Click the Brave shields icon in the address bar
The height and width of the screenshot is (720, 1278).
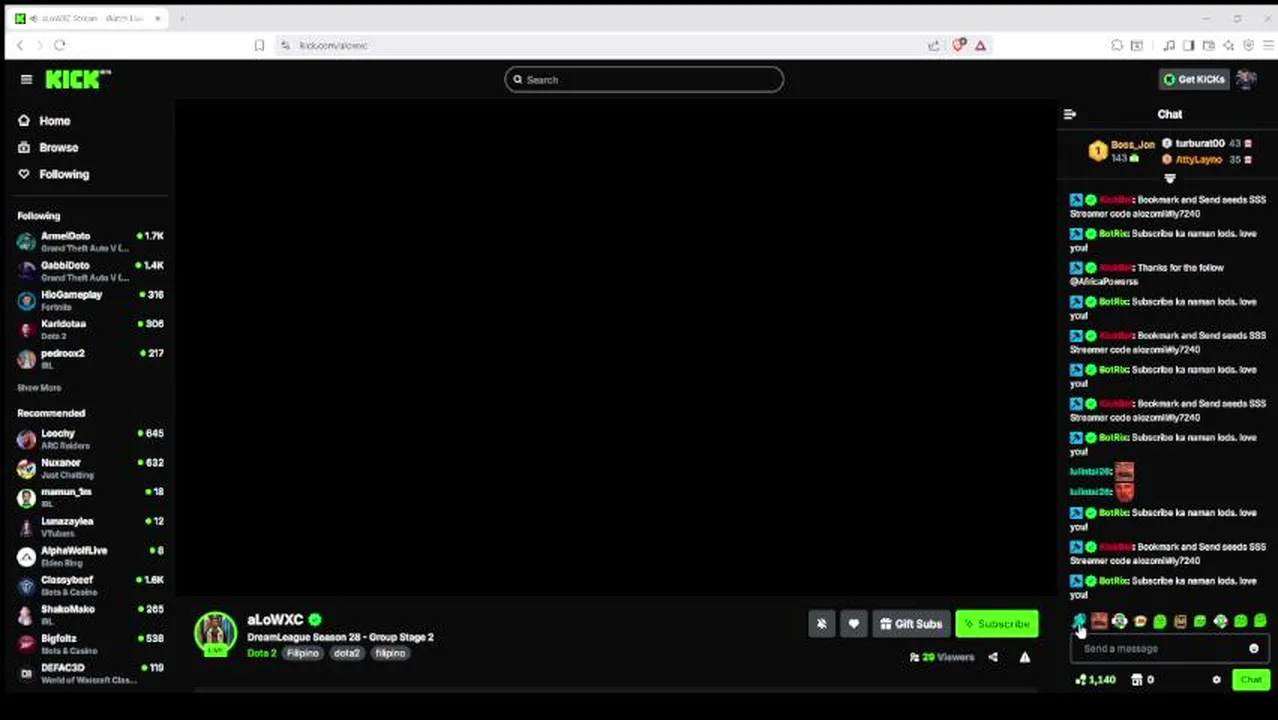point(960,45)
